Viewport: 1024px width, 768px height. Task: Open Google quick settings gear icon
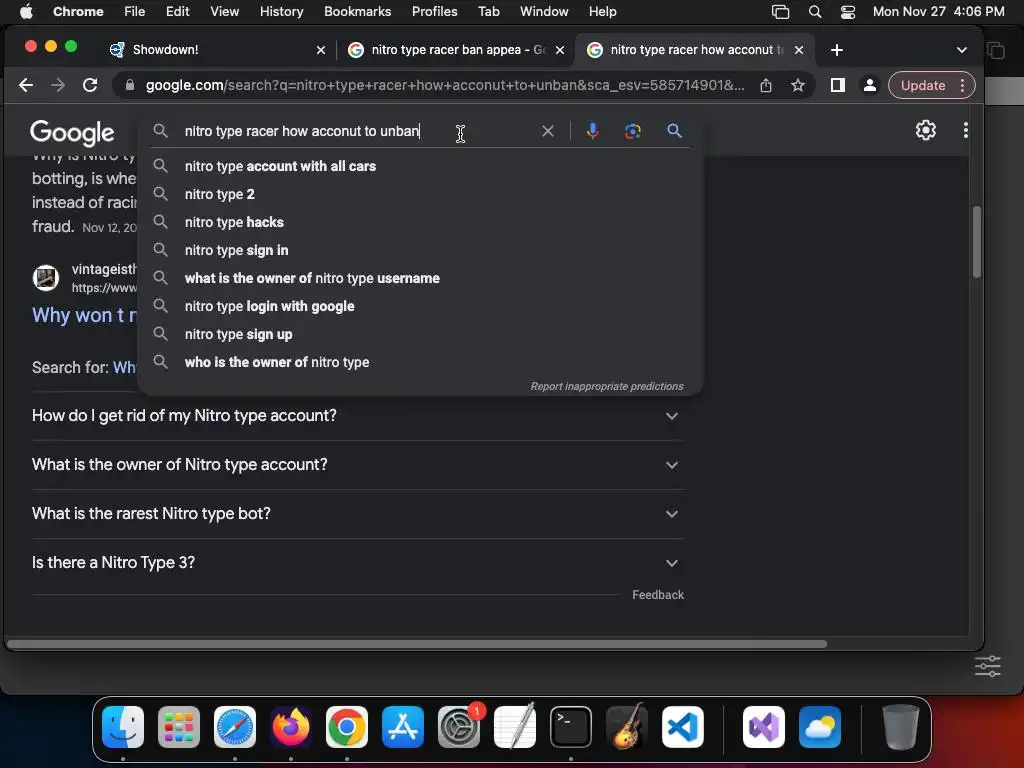click(925, 131)
